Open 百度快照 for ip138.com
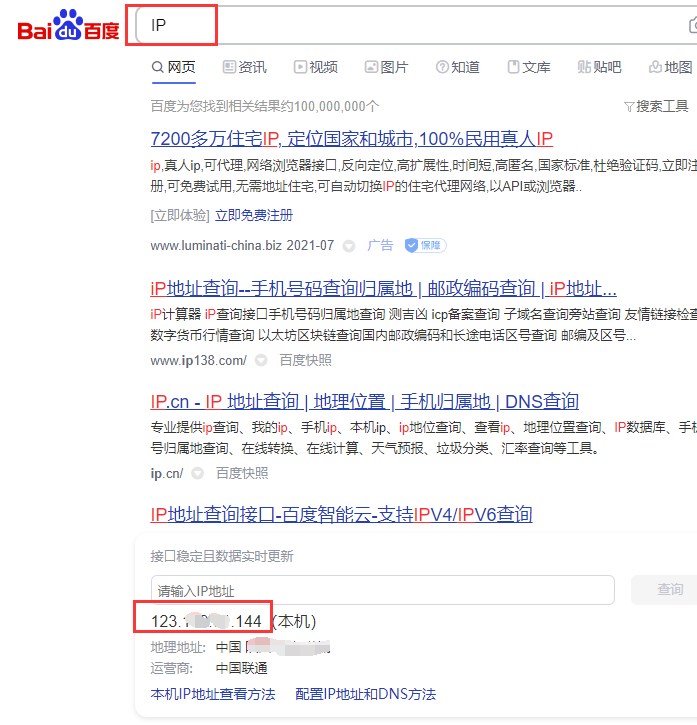Image resolution: width=697 pixels, height=725 pixels. pos(305,360)
